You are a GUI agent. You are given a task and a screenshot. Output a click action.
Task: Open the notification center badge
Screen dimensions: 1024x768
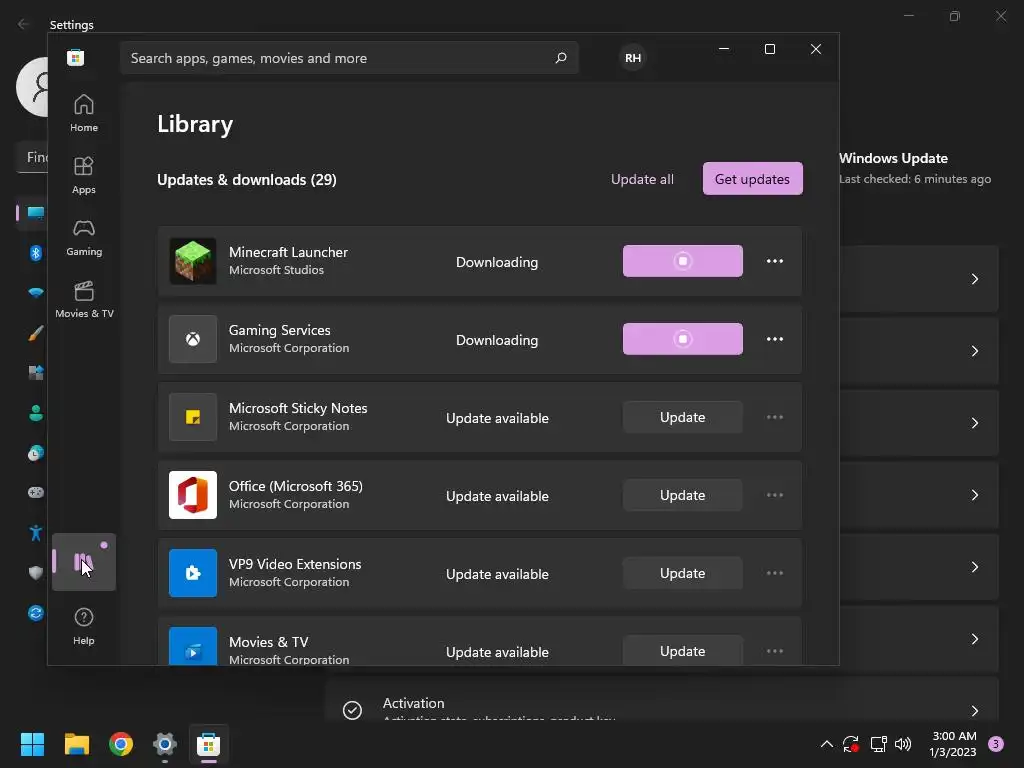[995, 743]
